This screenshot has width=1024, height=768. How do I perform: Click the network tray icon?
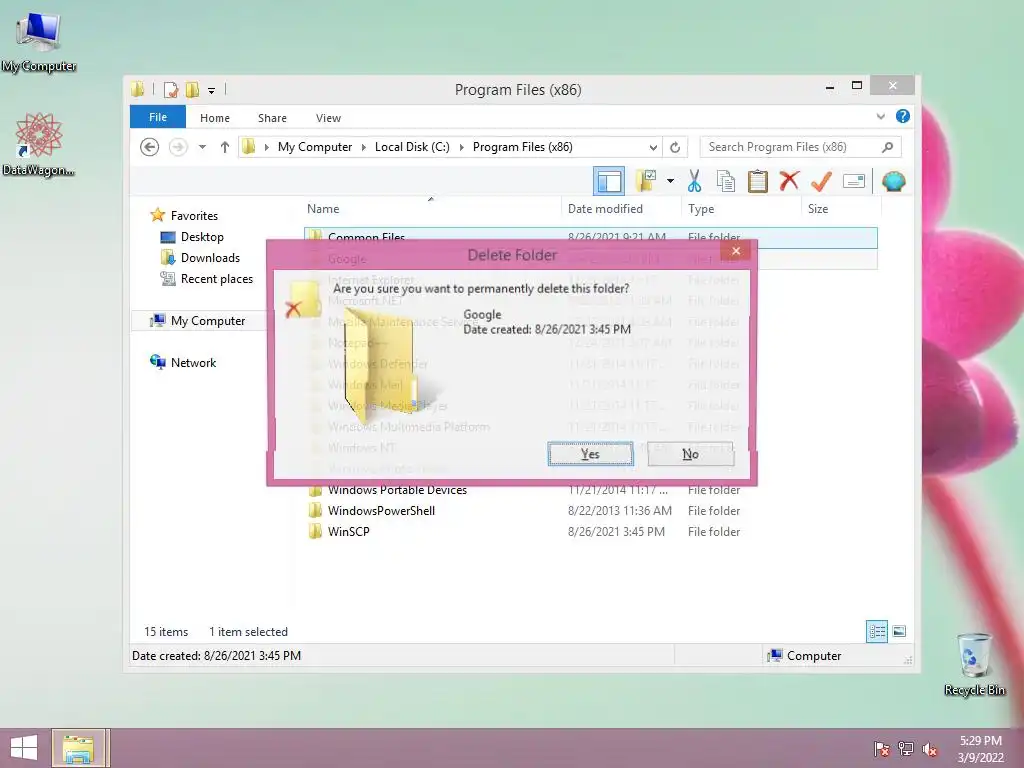click(x=906, y=749)
